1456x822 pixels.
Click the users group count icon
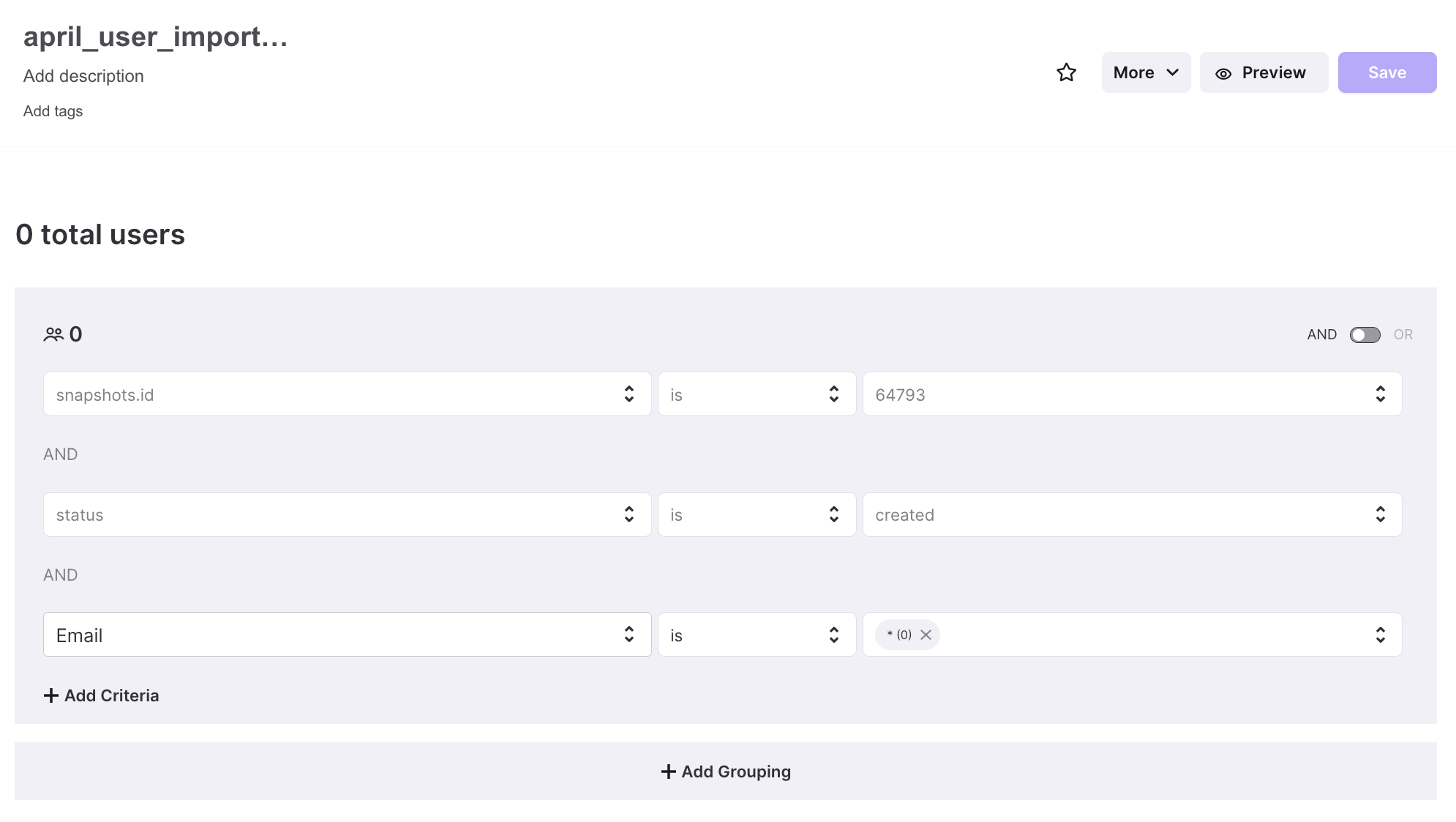(x=53, y=334)
